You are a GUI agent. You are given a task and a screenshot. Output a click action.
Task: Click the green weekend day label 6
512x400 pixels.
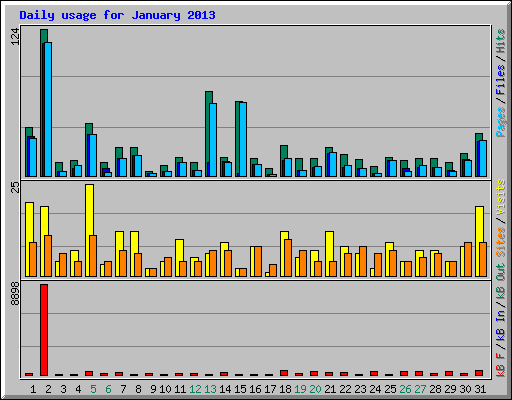point(108,389)
